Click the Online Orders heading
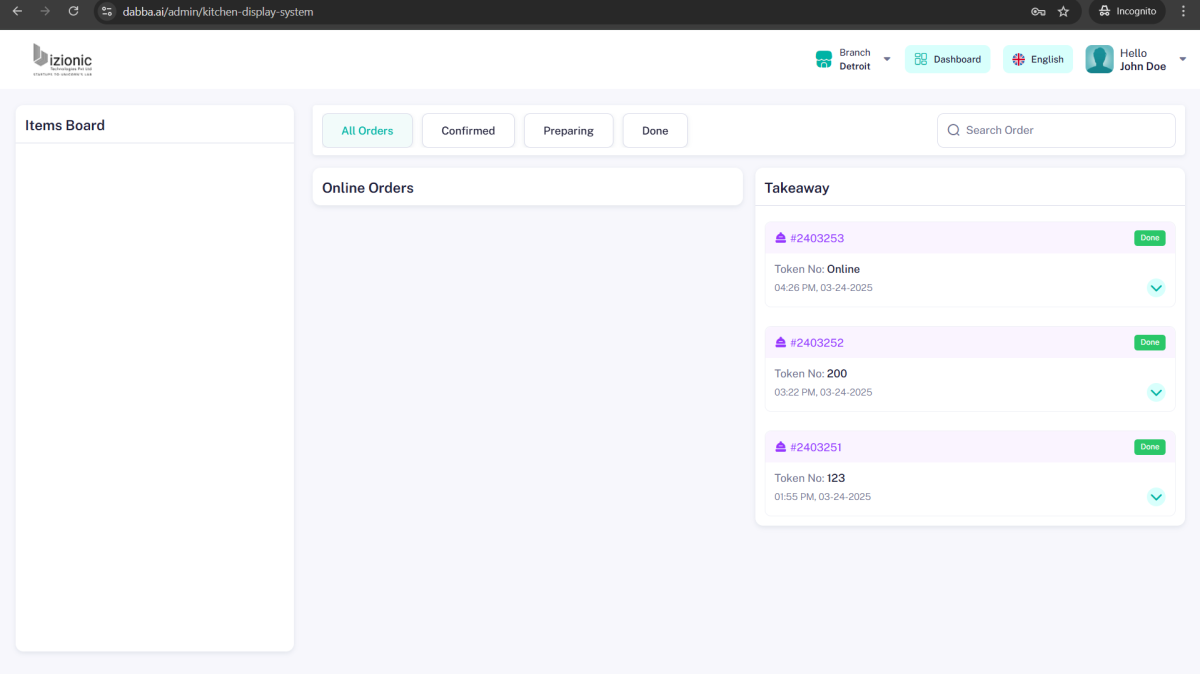 [x=368, y=188]
